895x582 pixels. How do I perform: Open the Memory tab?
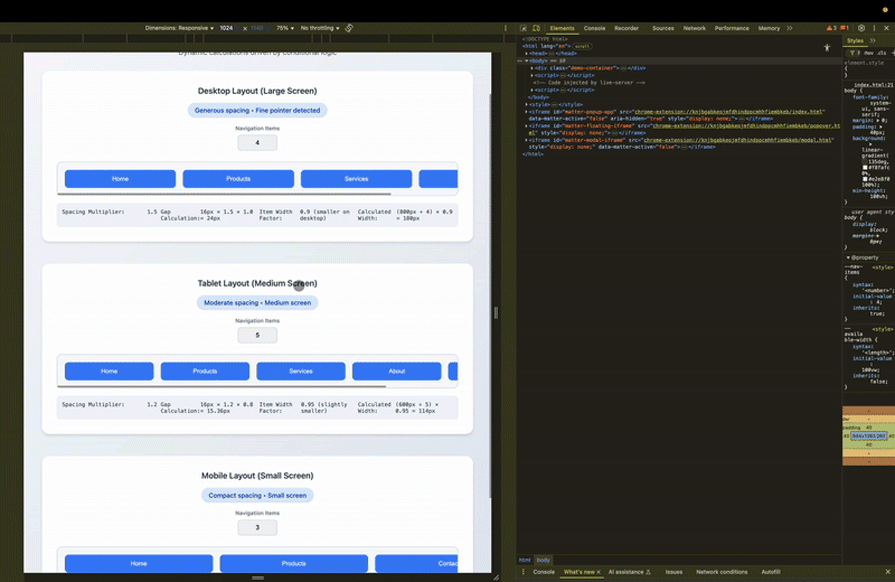coord(769,28)
